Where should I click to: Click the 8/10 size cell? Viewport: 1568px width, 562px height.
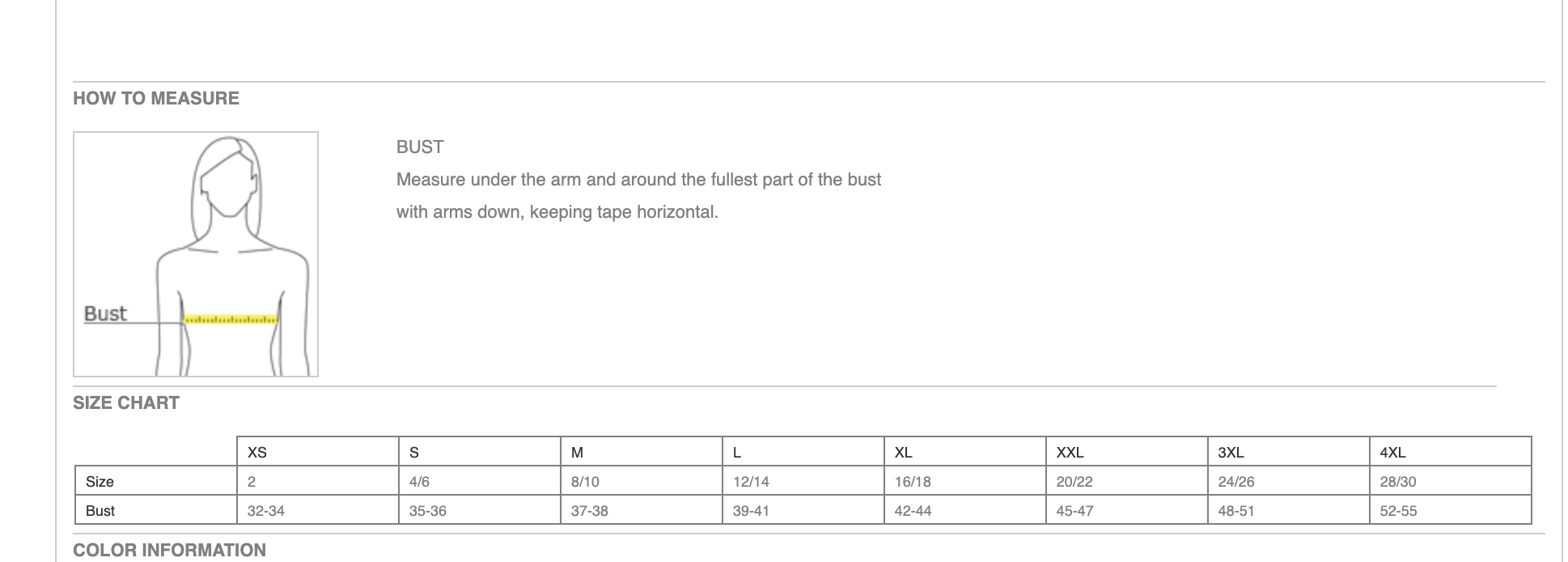(x=642, y=481)
